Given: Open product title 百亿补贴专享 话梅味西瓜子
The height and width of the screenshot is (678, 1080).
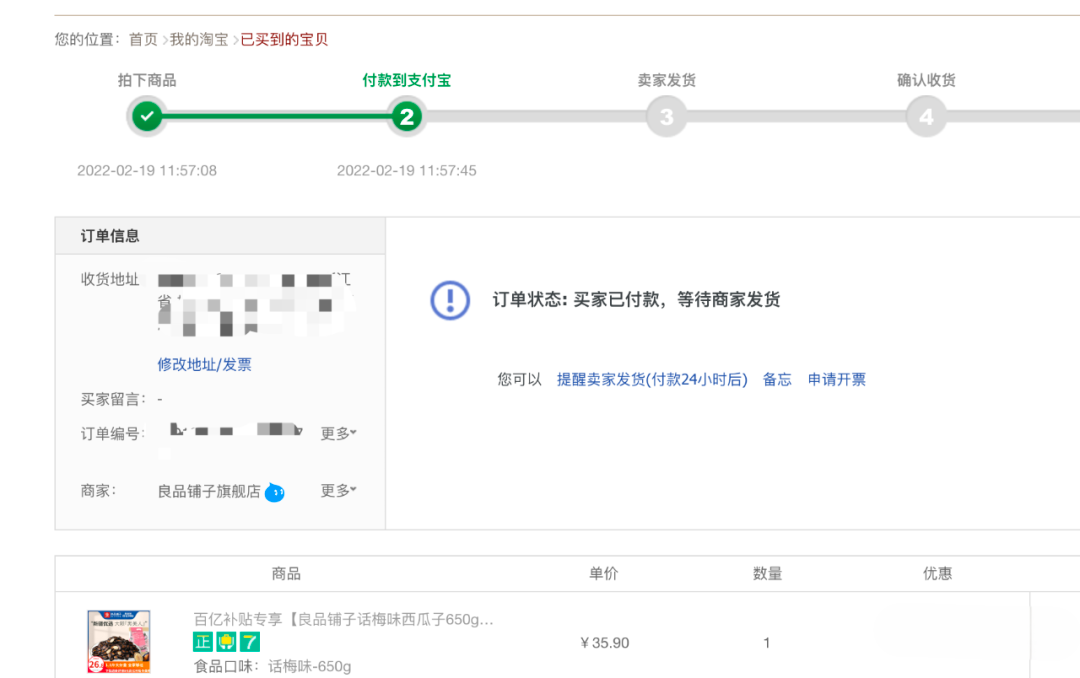Looking at the screenshot, I should click(343, 619).
